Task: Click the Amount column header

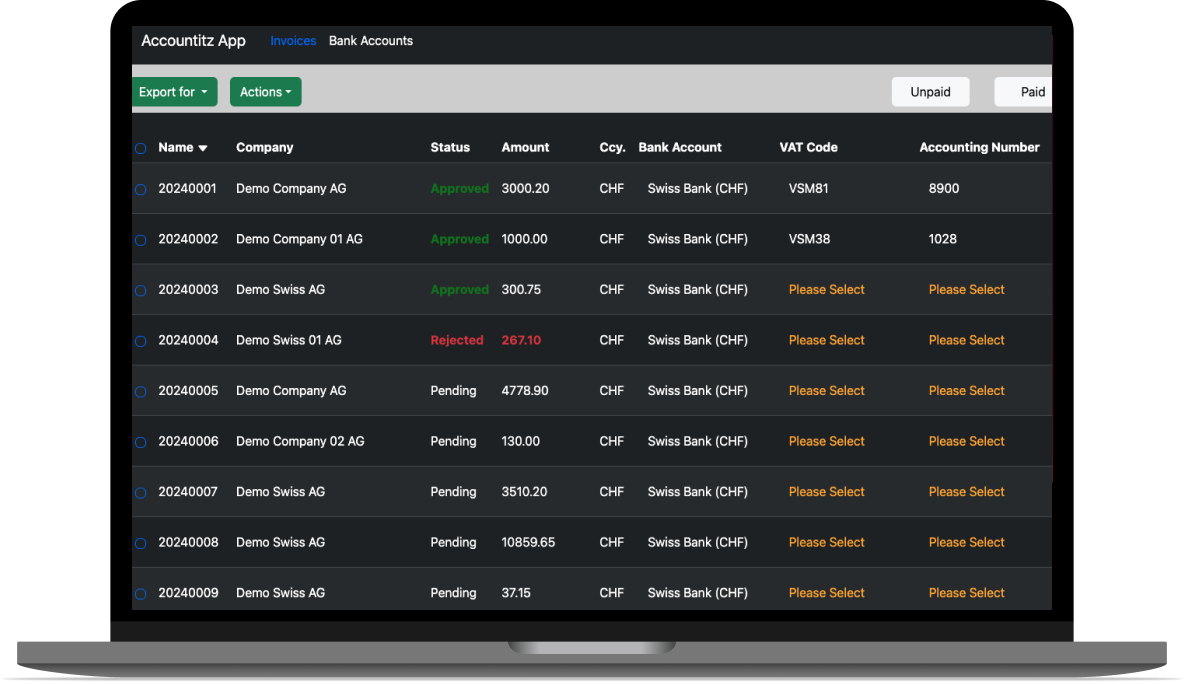Action: [526, 148]
